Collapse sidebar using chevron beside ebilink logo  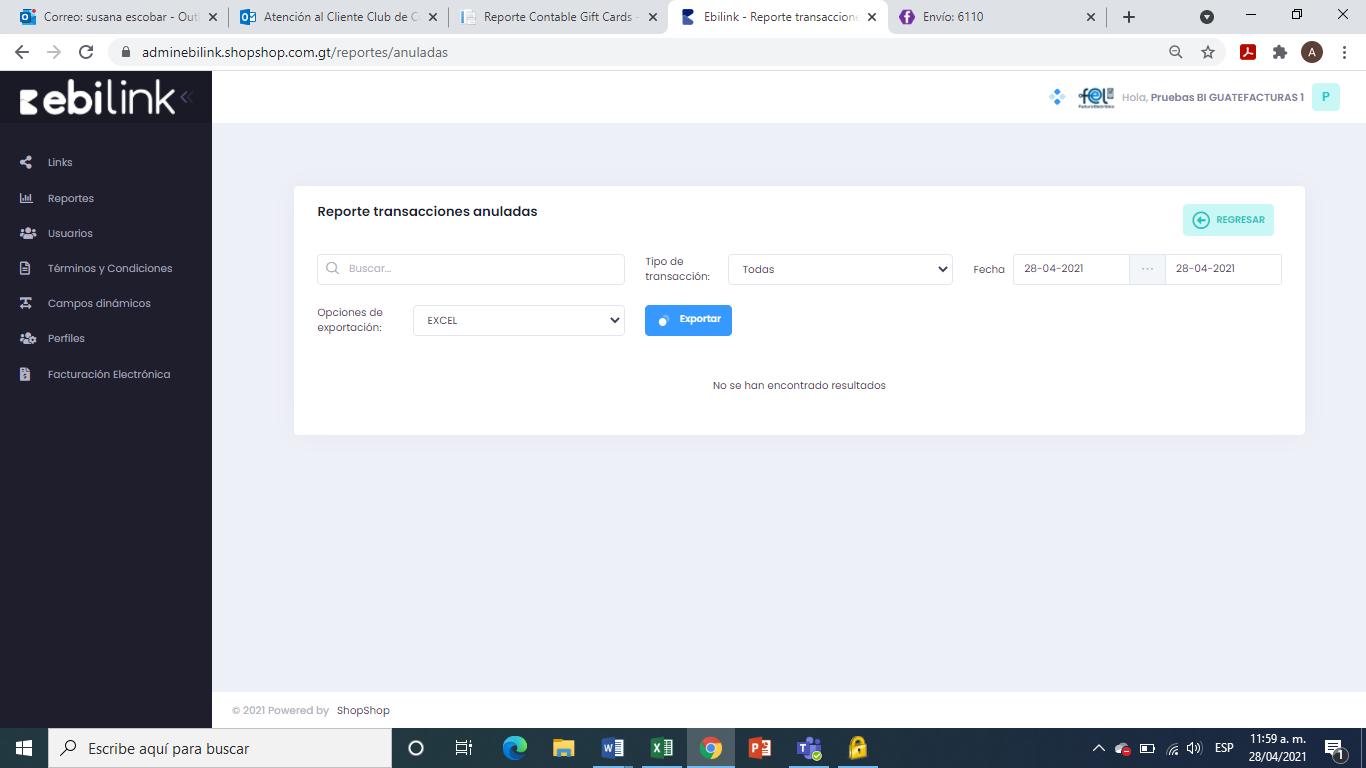click(x=186, y=97)
